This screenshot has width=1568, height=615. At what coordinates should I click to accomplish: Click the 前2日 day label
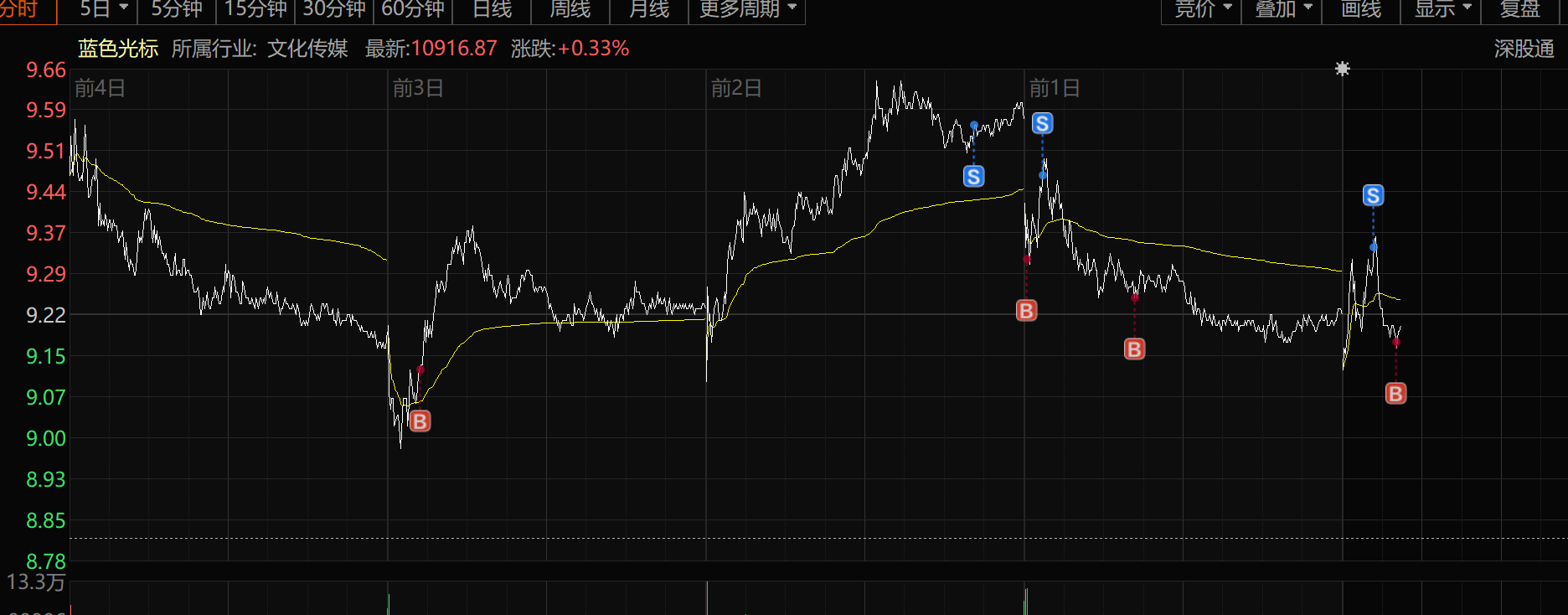click(x=736, y=88)
